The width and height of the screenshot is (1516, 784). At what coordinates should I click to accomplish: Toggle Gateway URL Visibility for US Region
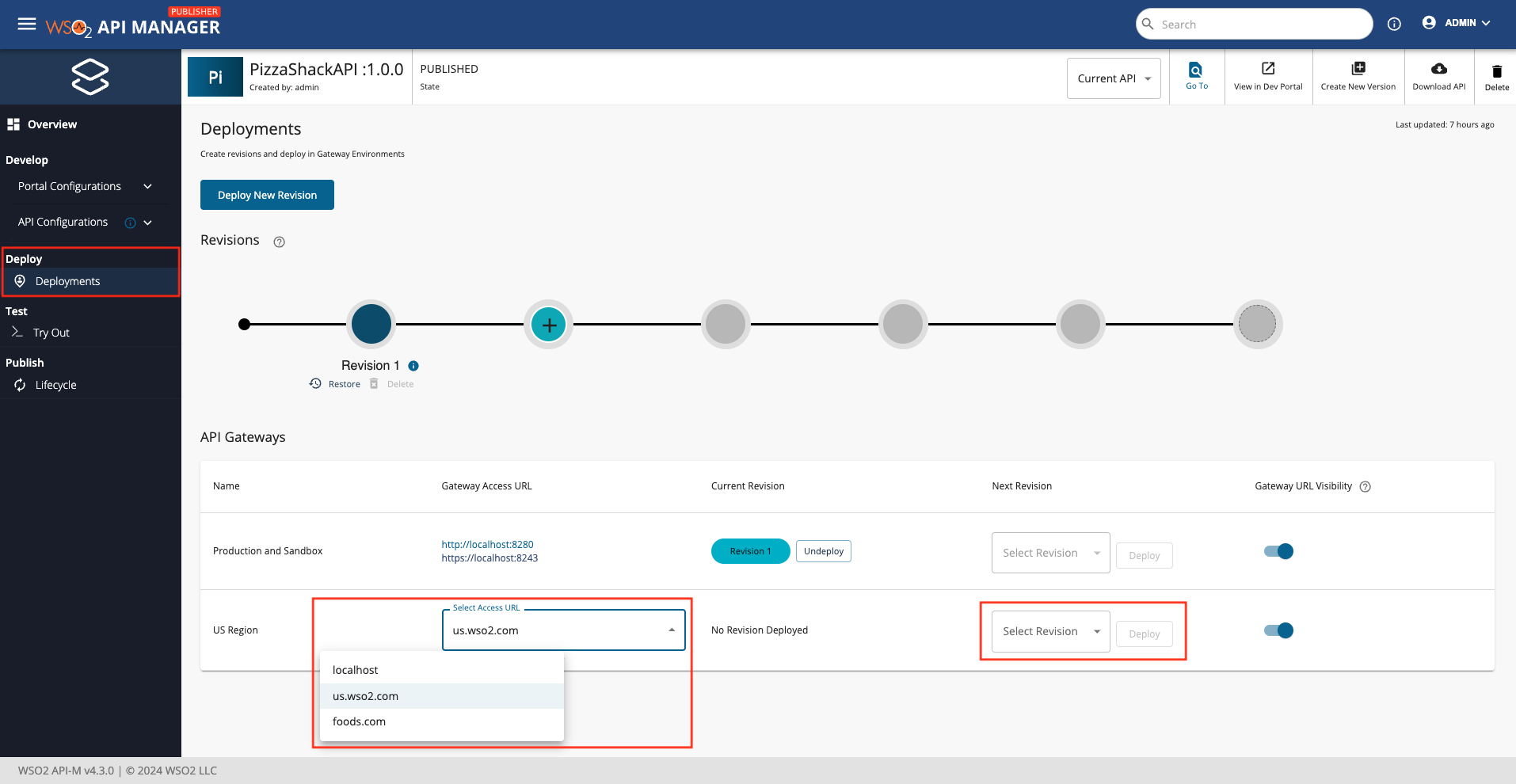point(1279,630)
